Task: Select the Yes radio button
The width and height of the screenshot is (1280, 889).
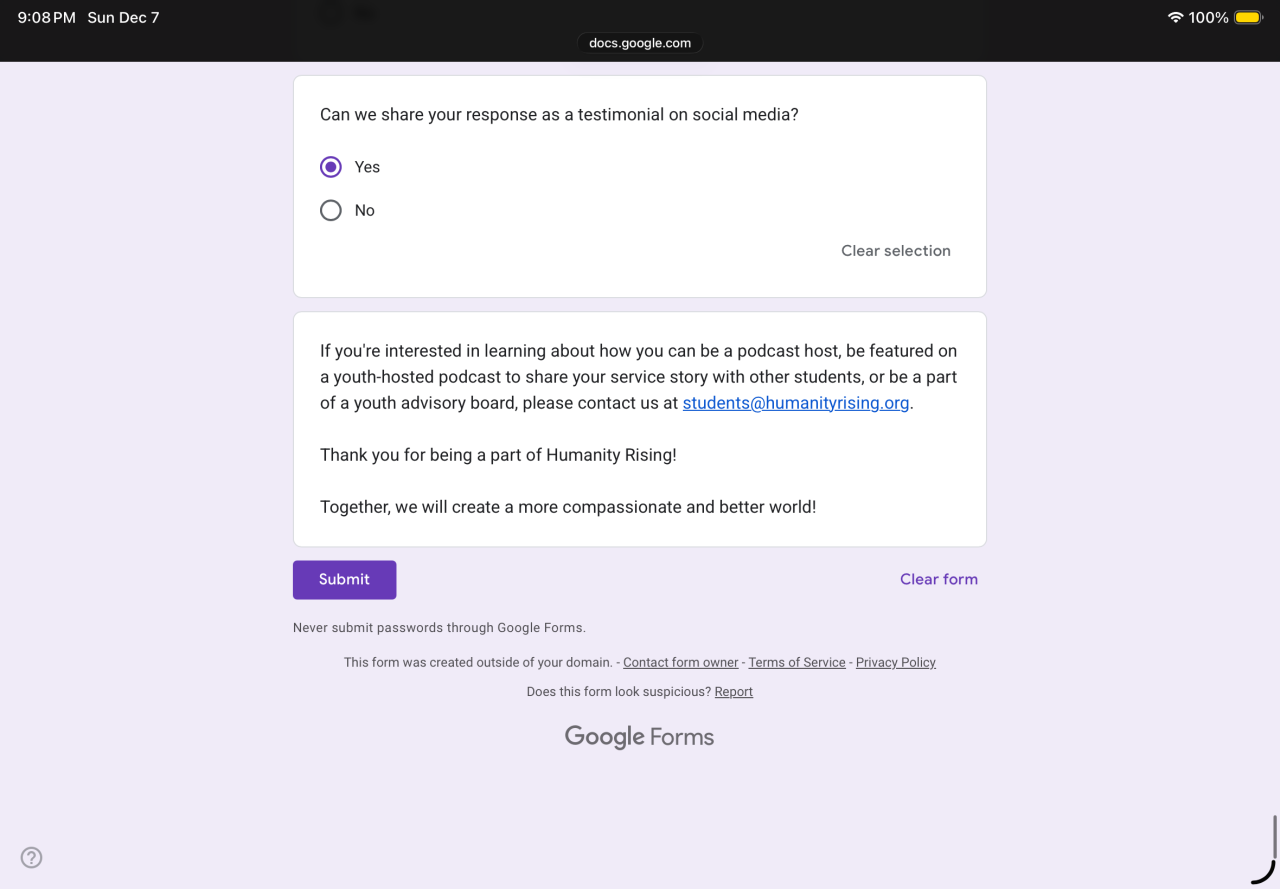Action: [x=331, y=167]
